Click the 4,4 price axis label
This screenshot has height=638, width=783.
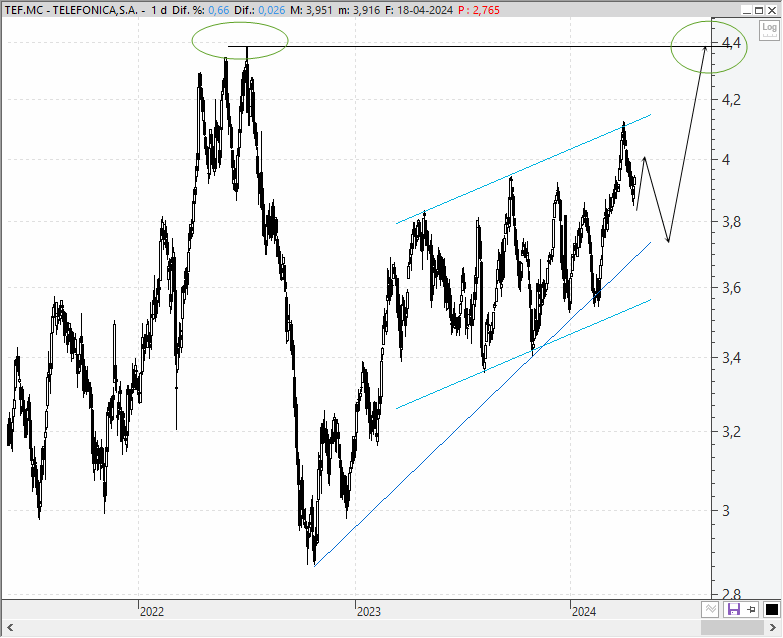click(731, 43)
